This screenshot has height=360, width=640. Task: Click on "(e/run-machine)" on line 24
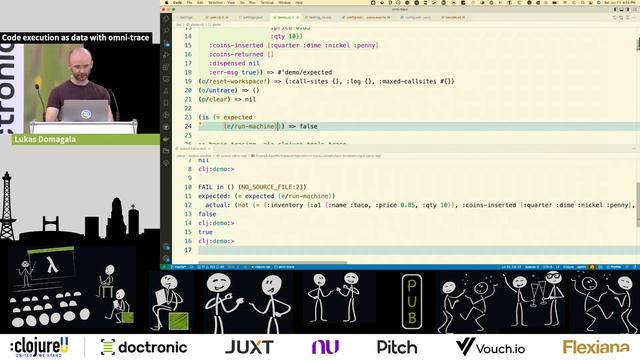tap(251, 126)
